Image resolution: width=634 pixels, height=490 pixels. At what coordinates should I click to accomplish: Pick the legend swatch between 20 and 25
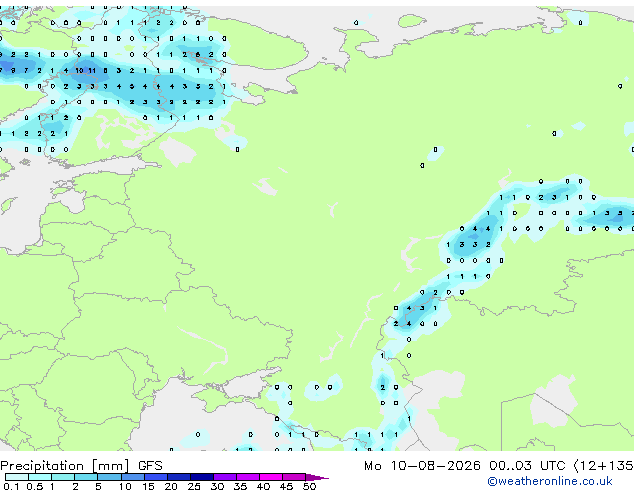click(179, 477)
